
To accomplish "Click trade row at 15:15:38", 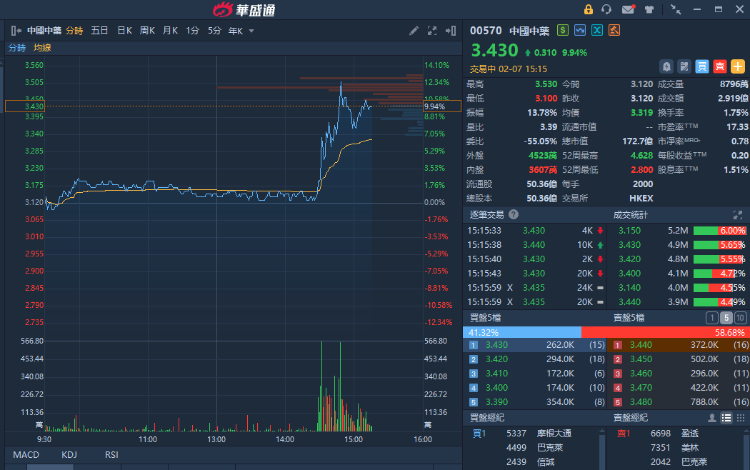I will click(x=535, y=245).
